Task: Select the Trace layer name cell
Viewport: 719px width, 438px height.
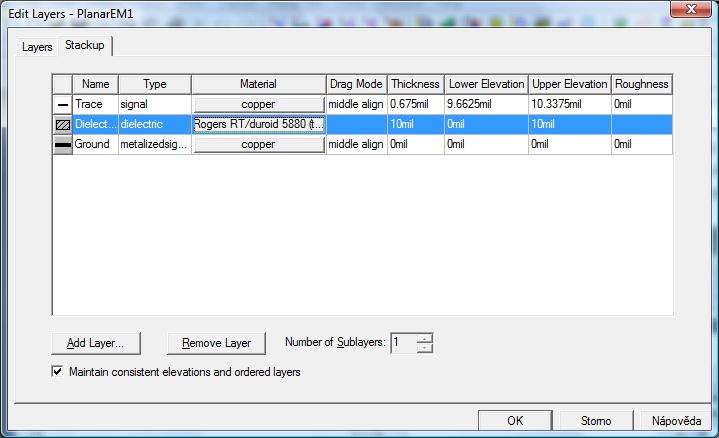Action: click(x=95, y=105)
